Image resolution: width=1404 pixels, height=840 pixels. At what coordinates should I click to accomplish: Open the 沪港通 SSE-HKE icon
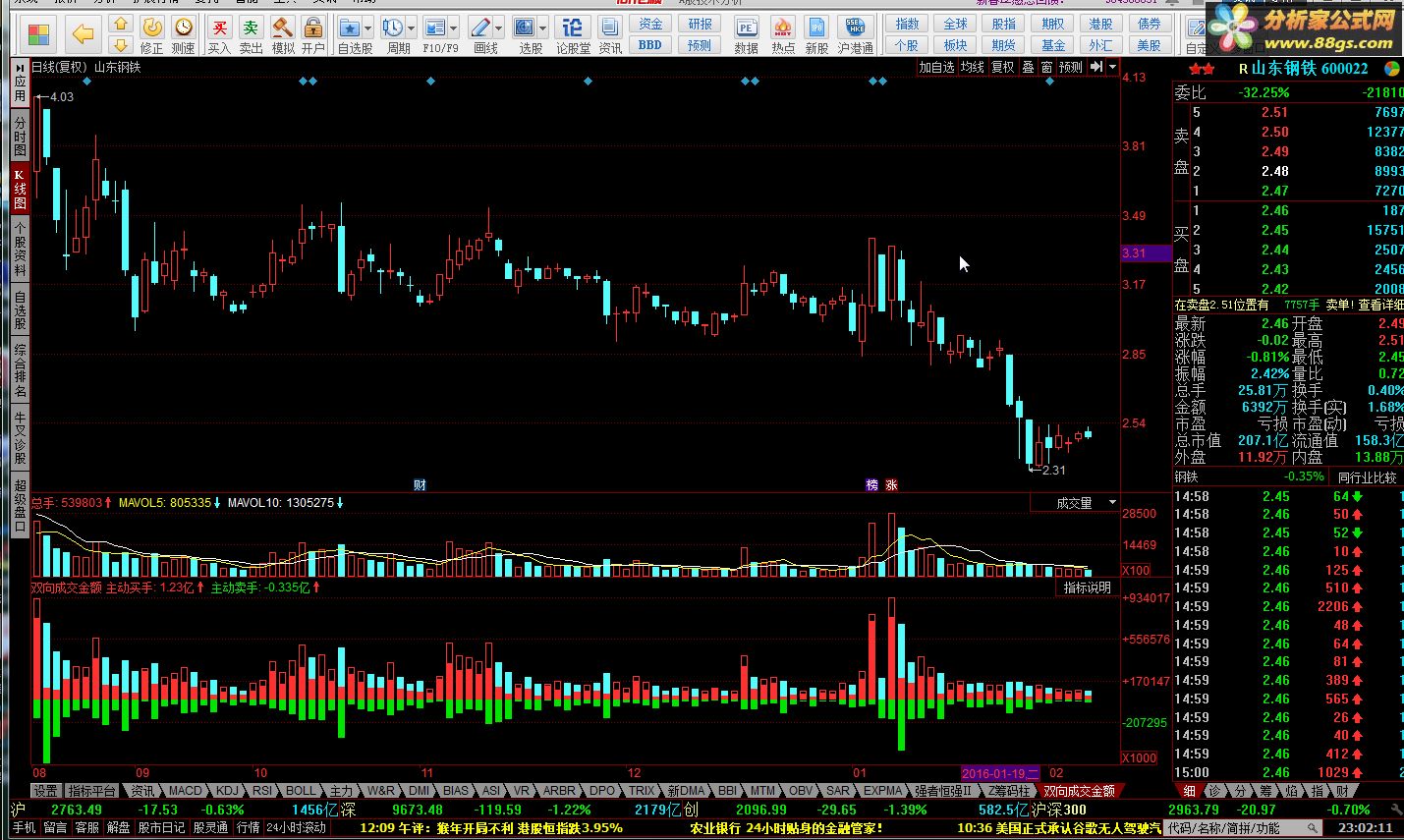pyautogui.click(x=855, y=27)
